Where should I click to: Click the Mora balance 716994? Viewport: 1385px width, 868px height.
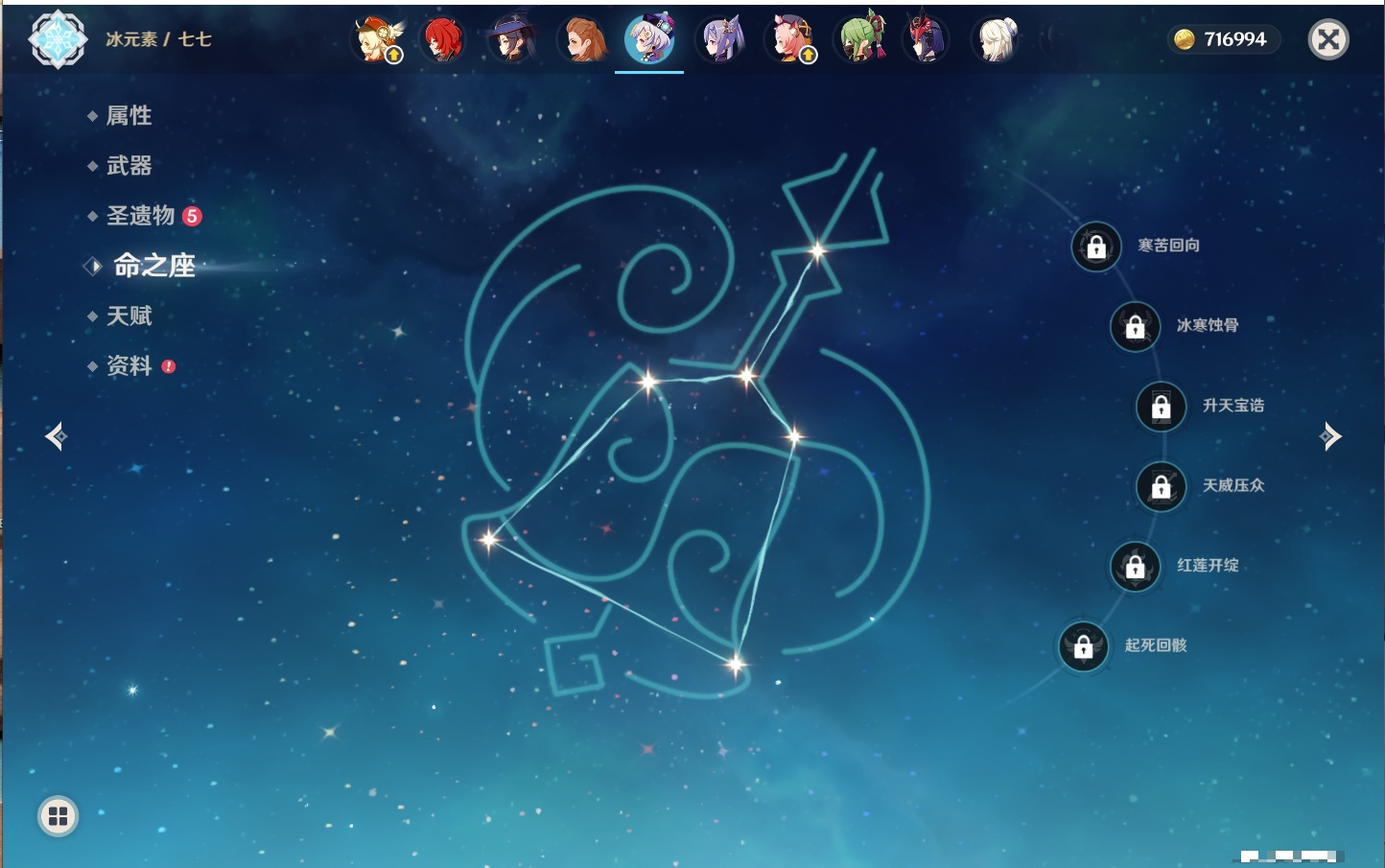pyautogui.click(x=1223, y=39)
